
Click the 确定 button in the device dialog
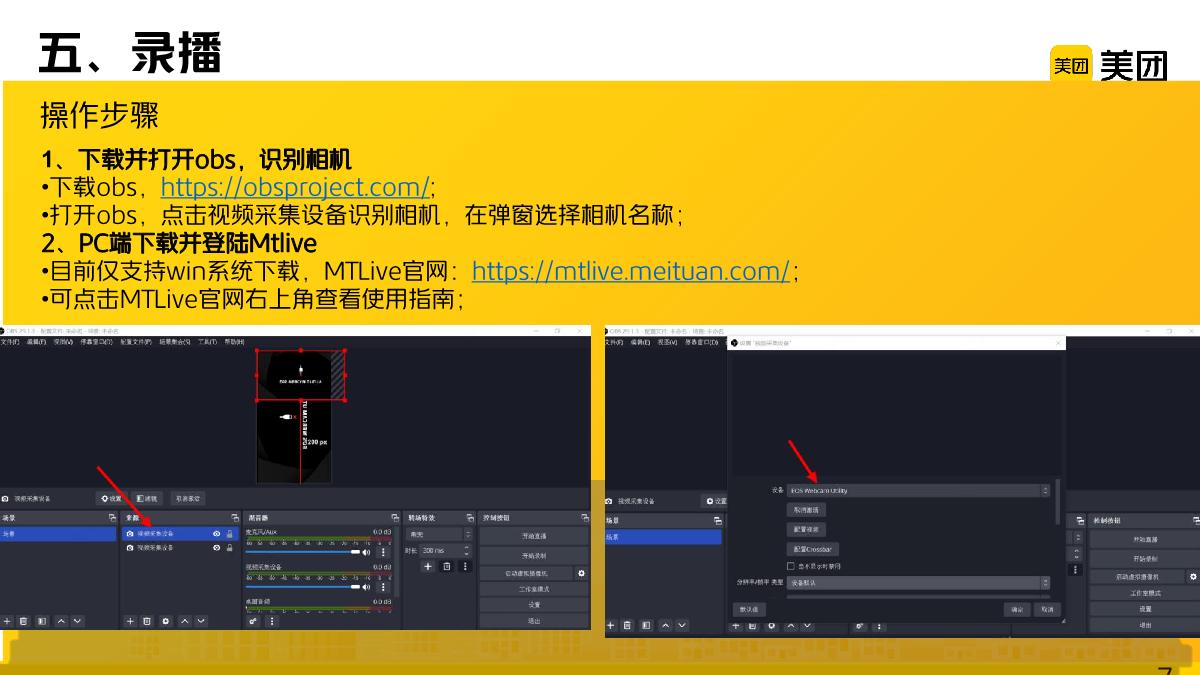pos(1017,609)
